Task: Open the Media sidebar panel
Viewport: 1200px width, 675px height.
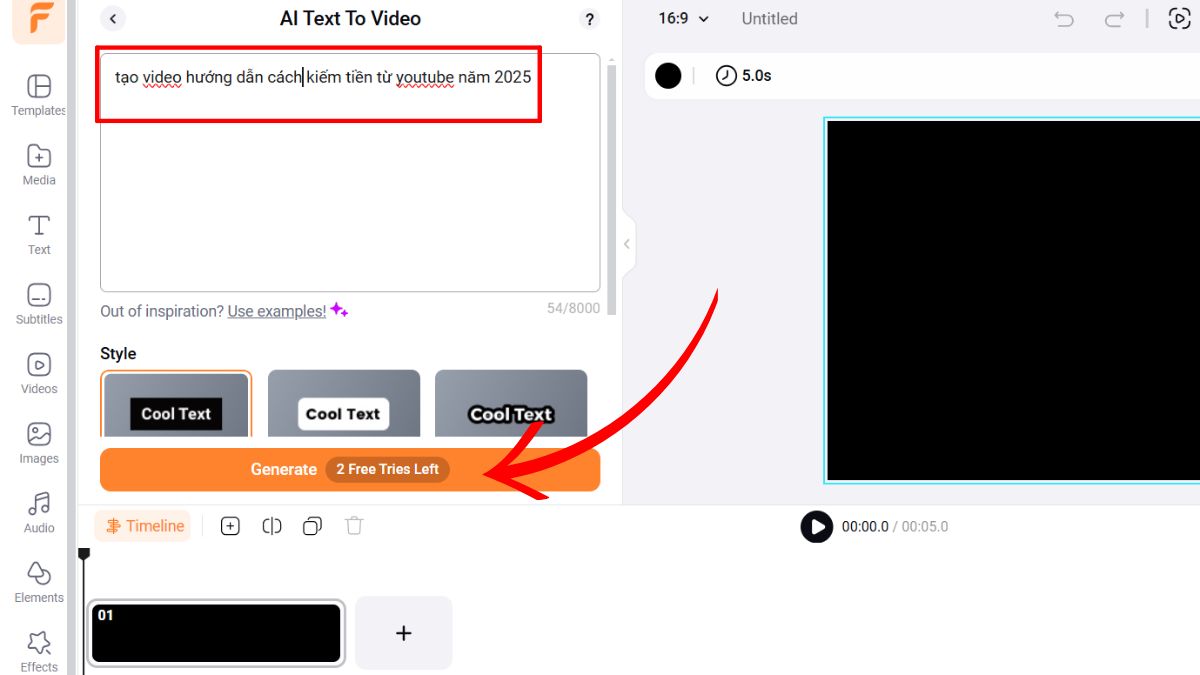Action: pos(39,165)
